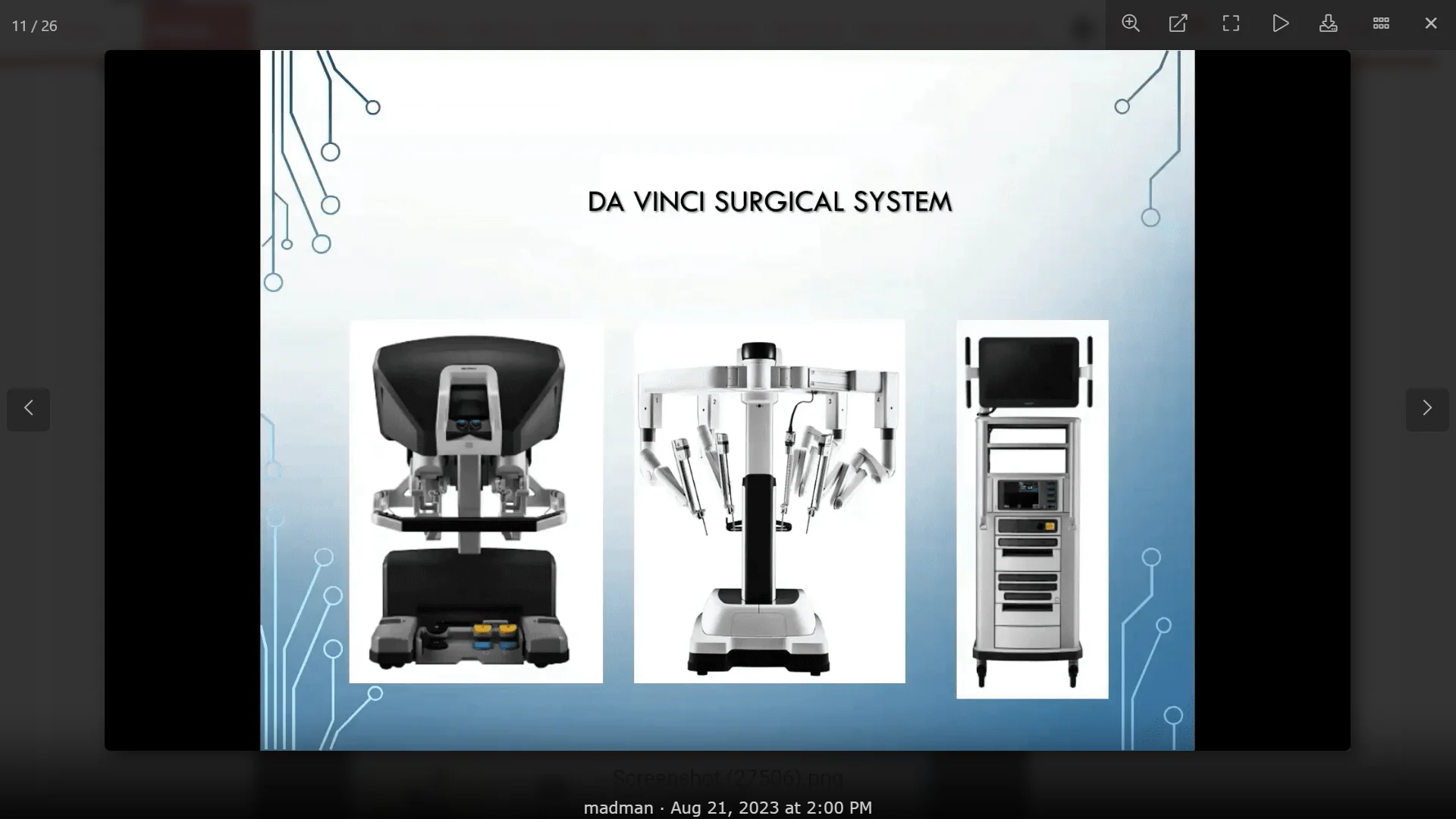
Task: Open image in new tab icon
Action: pyautogui.click(x=1178, y=24)
